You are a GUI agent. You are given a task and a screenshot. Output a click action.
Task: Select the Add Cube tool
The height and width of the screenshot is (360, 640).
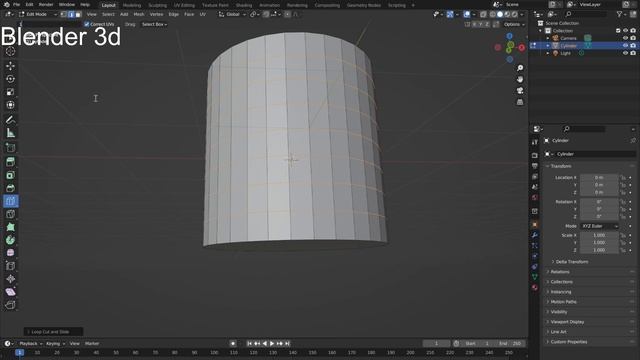tap(11, 147)
